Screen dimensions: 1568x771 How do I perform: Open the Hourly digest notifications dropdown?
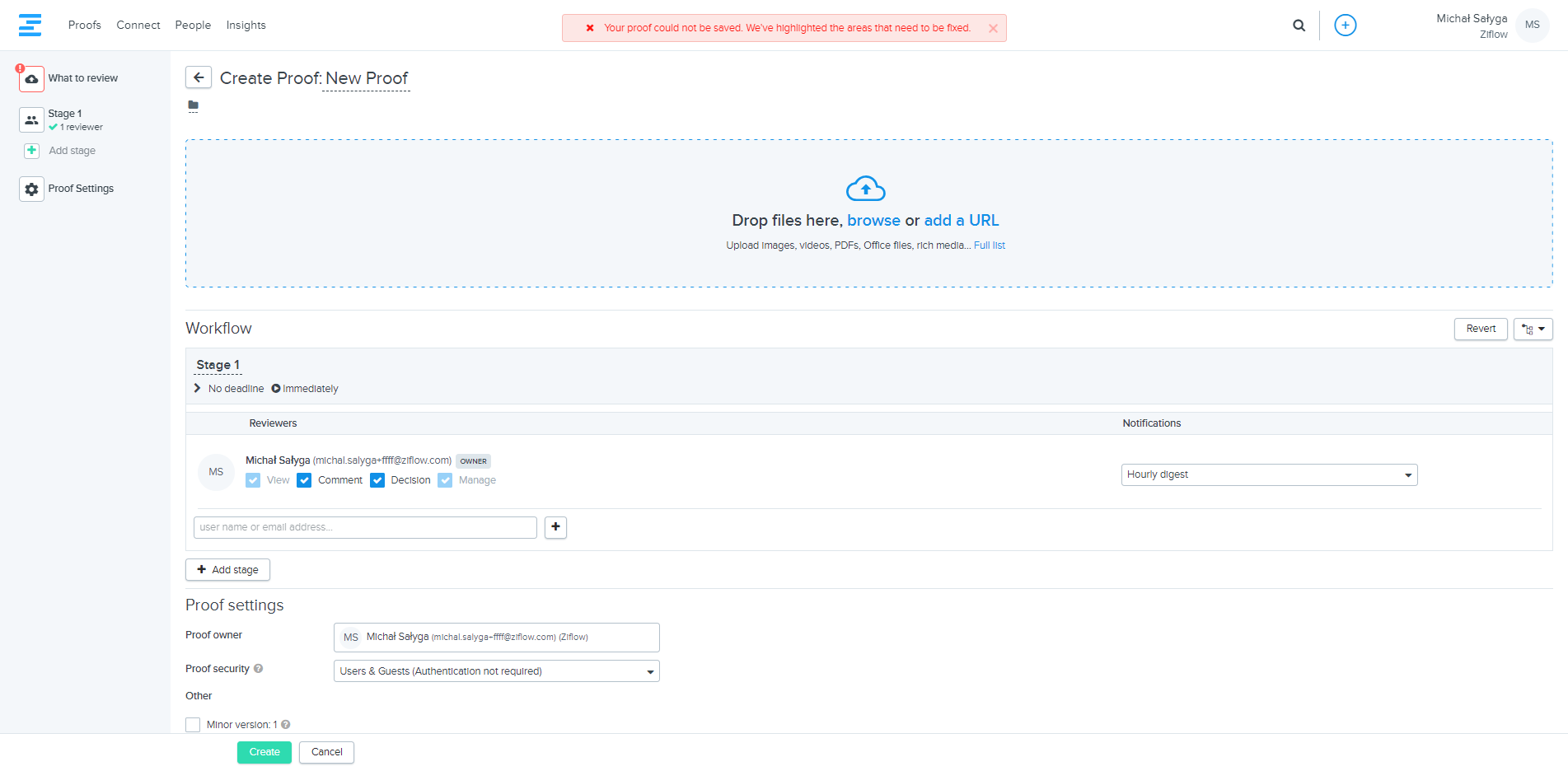(1268, 474)
